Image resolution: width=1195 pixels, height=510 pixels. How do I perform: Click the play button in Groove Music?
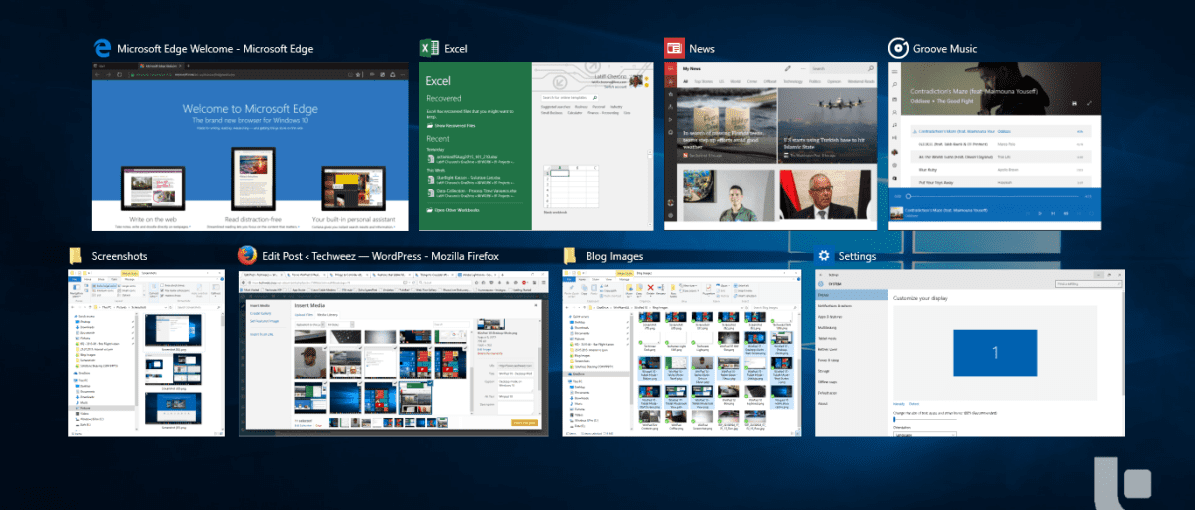1040,214
